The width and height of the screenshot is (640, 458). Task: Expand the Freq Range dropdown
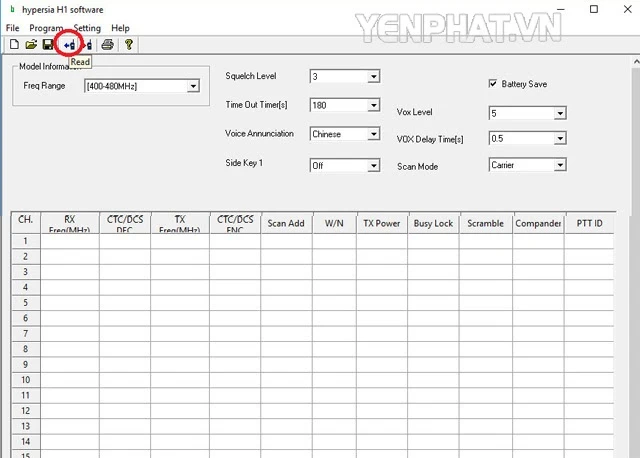click(193, 87)
